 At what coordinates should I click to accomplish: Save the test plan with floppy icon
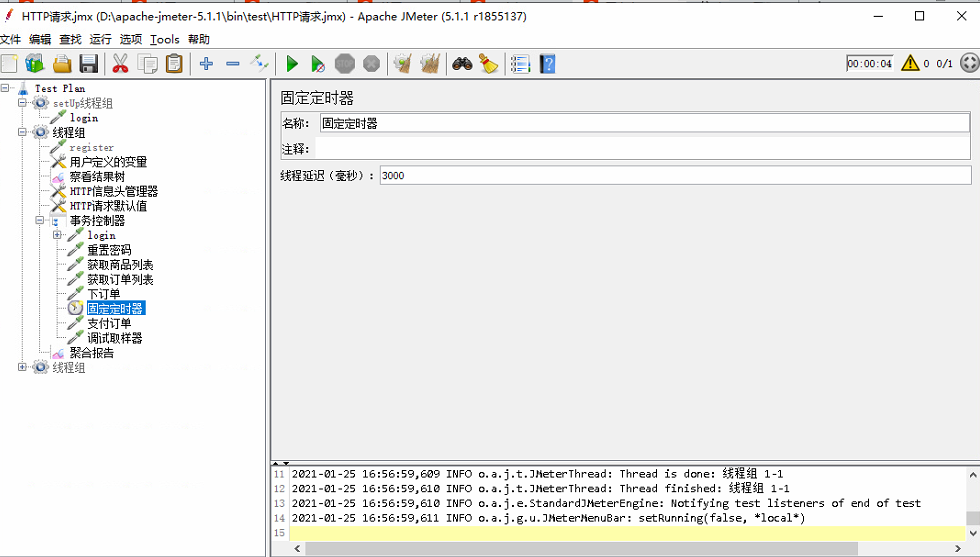pyautogui.click(x=88, y=64)
